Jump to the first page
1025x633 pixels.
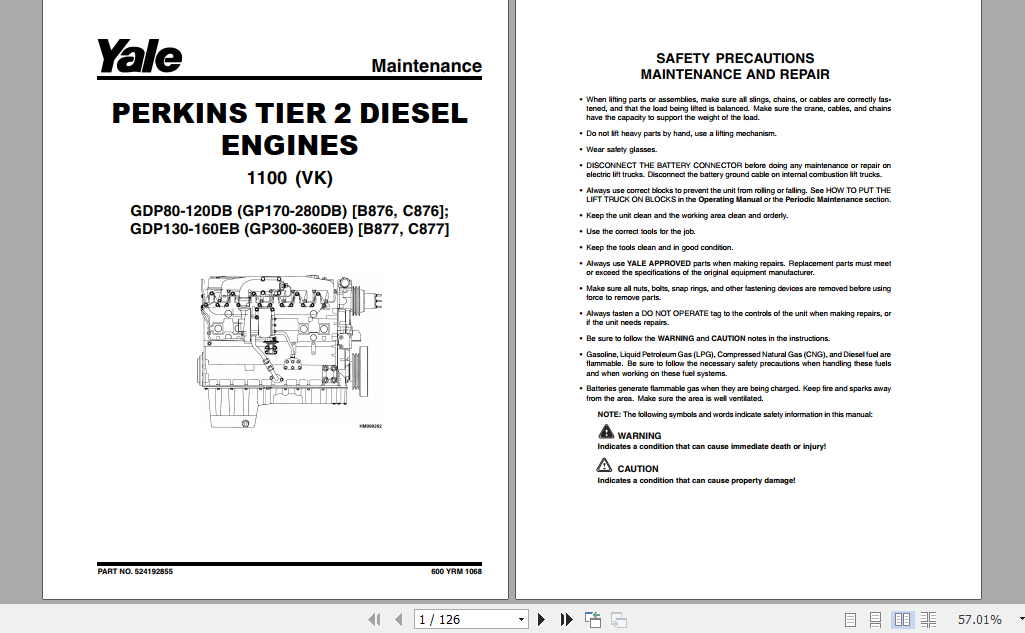tap(375, 619)
